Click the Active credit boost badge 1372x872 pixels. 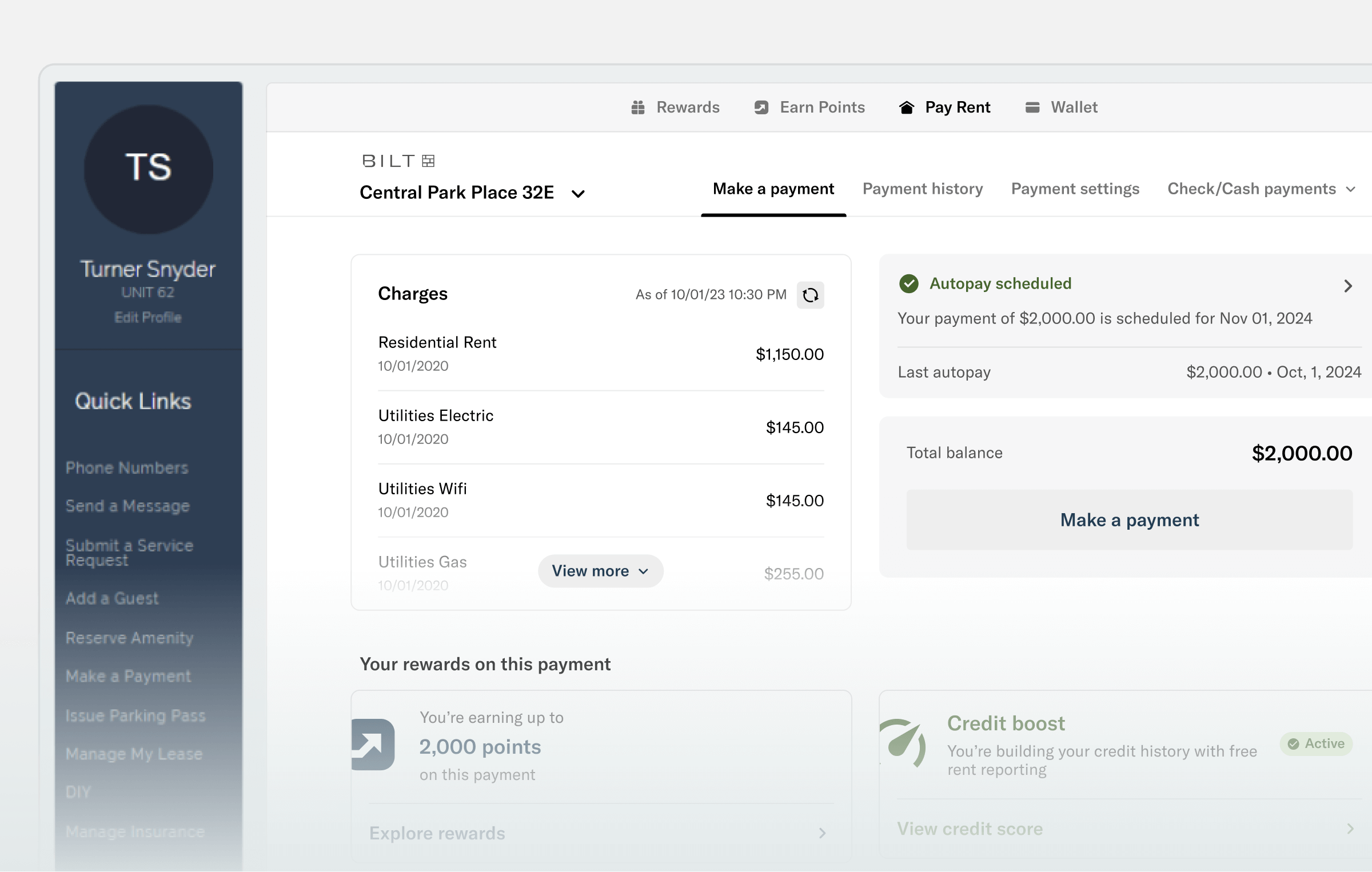(x=1316, y=743)
